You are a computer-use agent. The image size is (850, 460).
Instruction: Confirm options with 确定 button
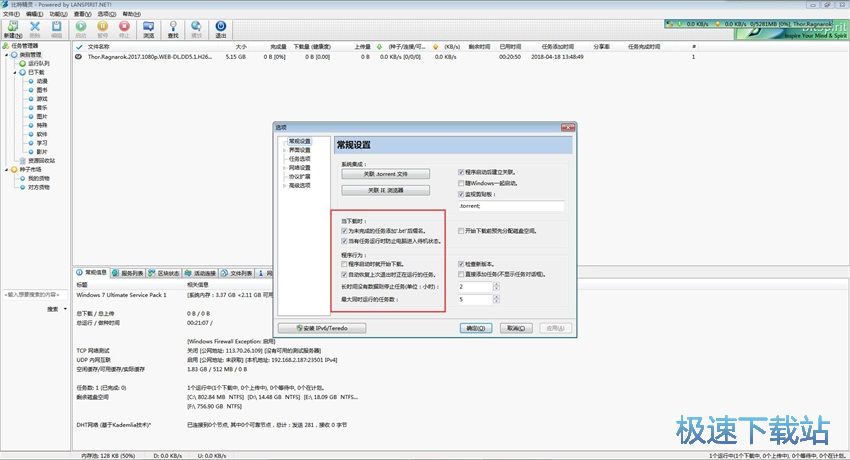476,328
